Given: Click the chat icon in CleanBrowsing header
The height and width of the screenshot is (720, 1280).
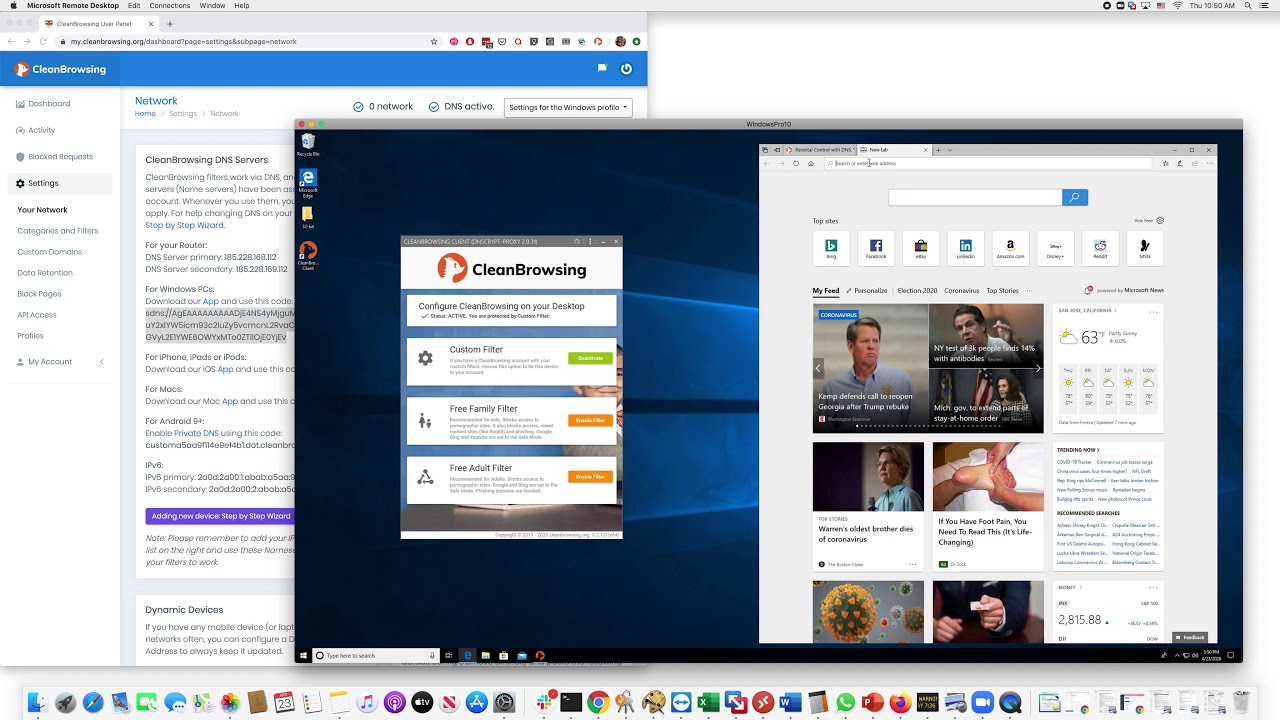Looking at the screenshot, I should (x=602, y=69).
